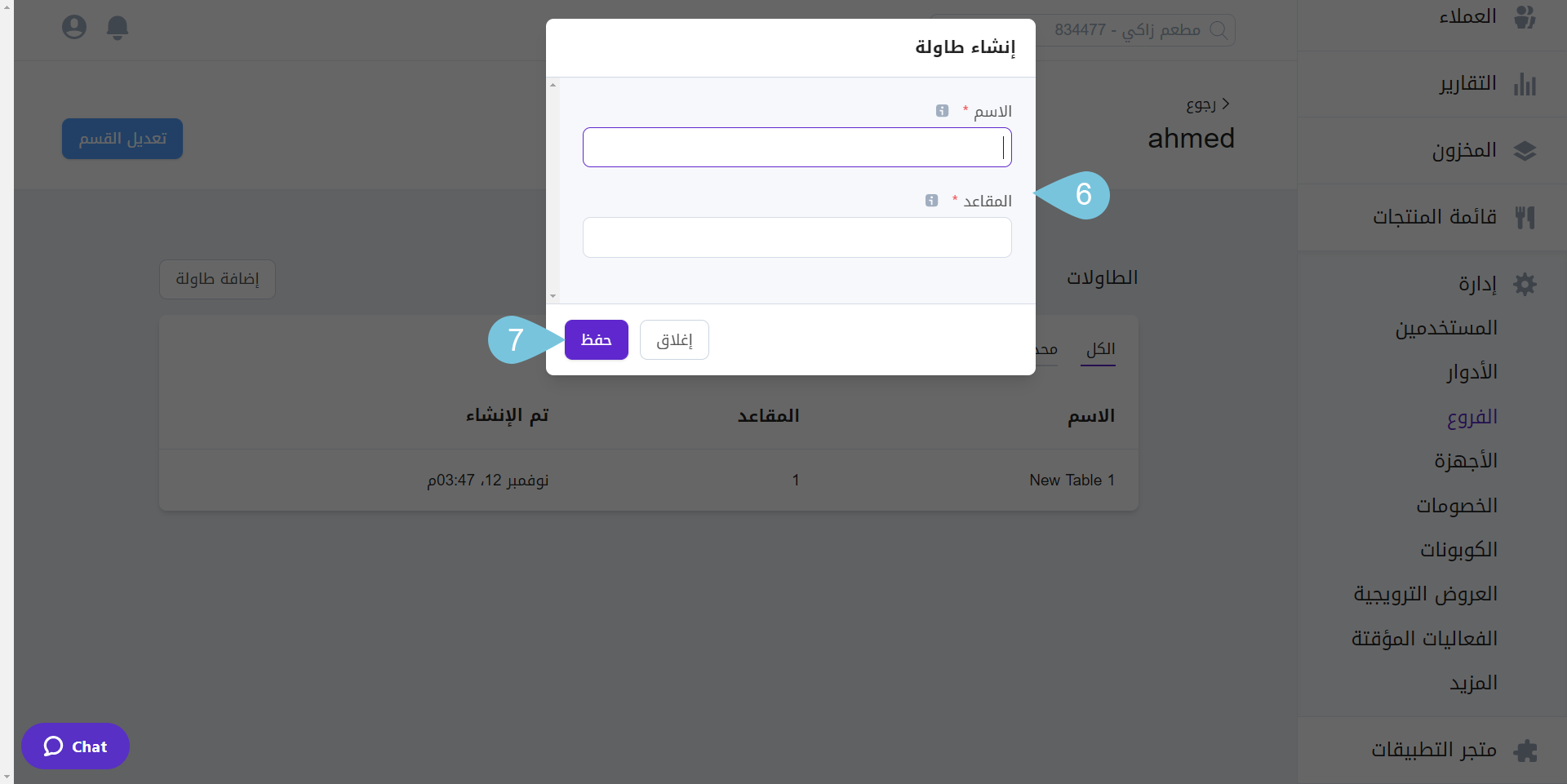Expand the رجوع back chevron

[x=1227, y=104]
